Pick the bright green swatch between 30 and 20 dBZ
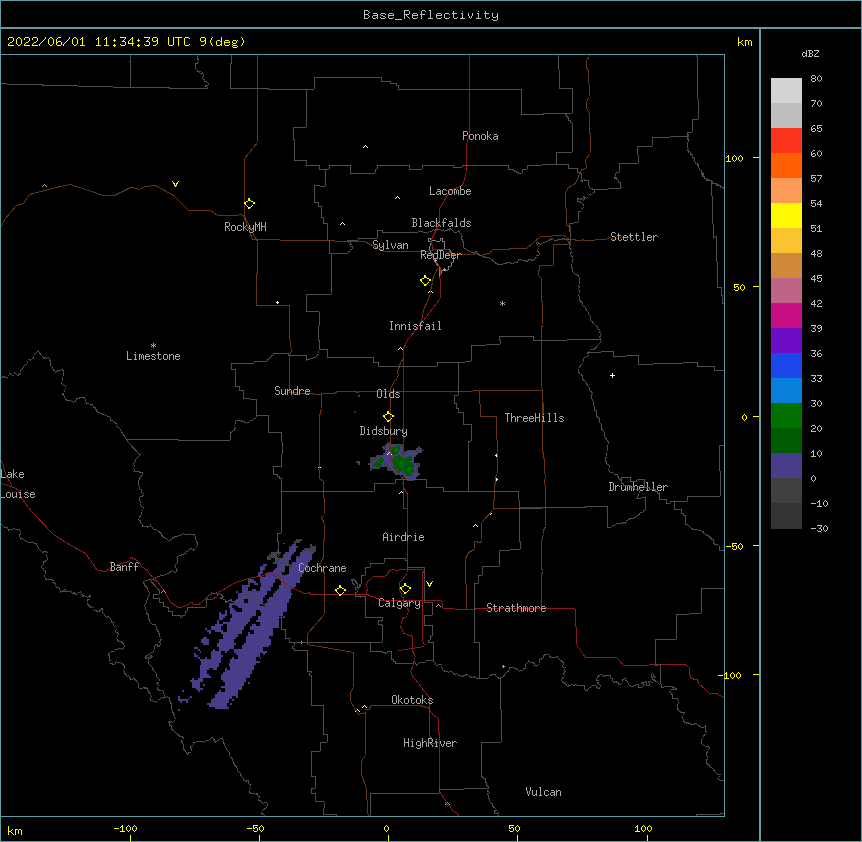The width and height of the screenshot is (862, 842). point(786,416)
